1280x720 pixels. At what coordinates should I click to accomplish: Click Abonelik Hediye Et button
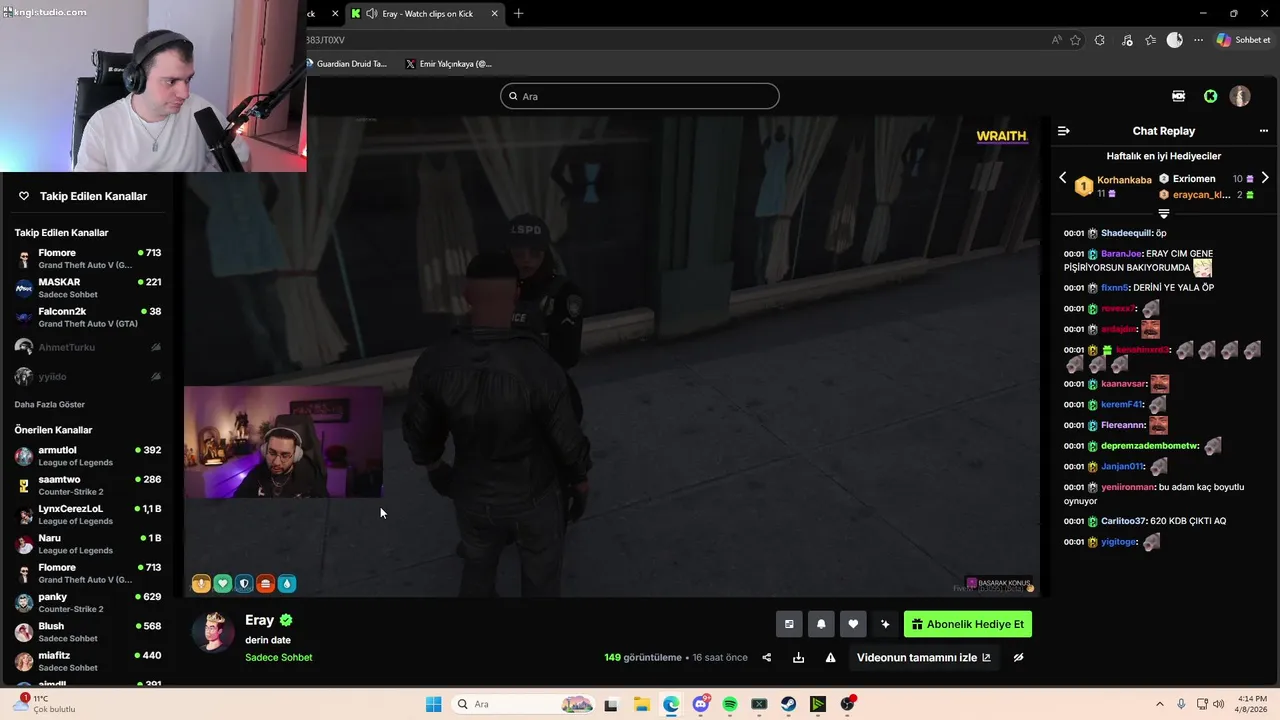point(968,624)
